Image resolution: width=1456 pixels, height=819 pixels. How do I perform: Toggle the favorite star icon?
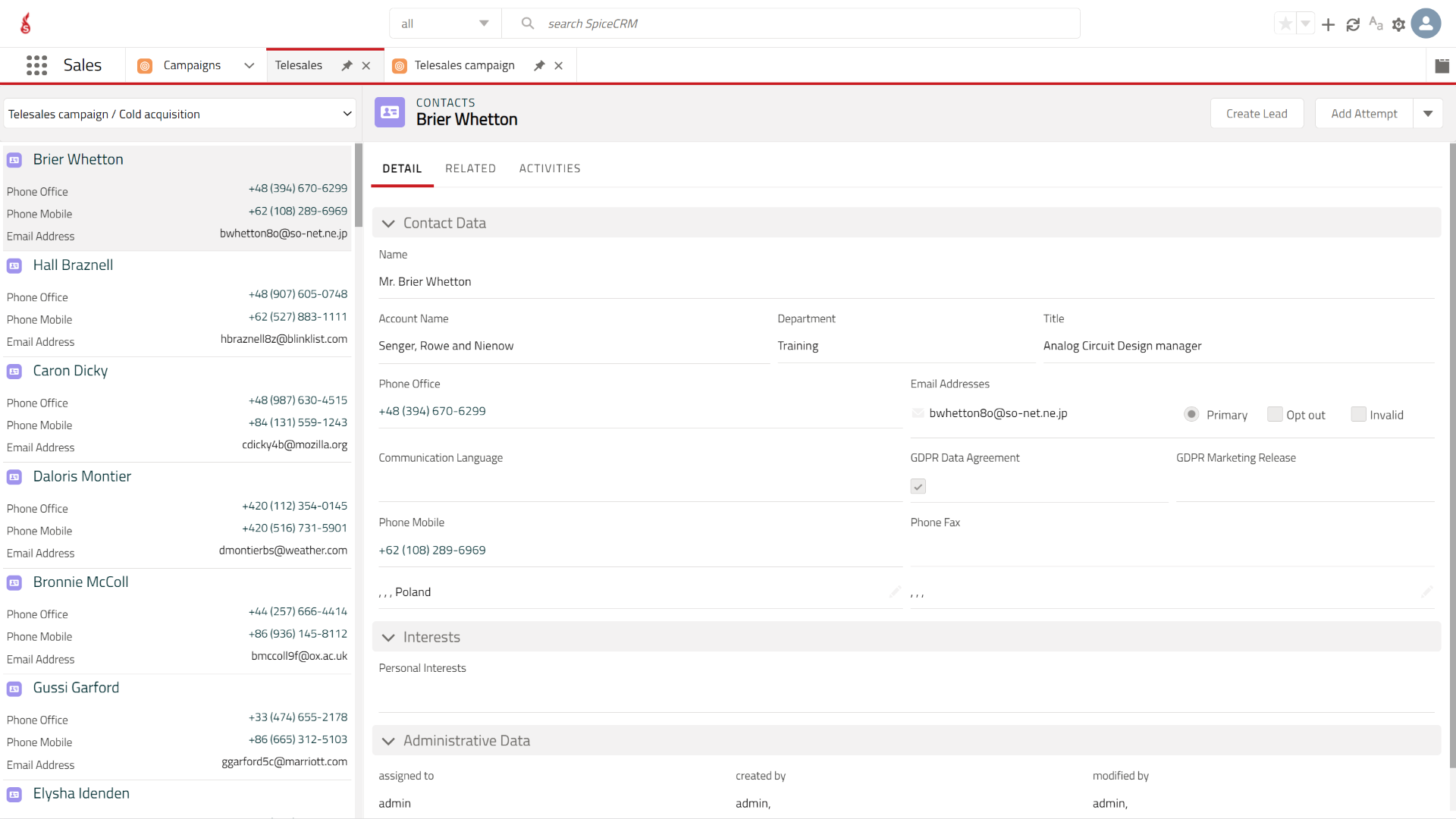1285,24
